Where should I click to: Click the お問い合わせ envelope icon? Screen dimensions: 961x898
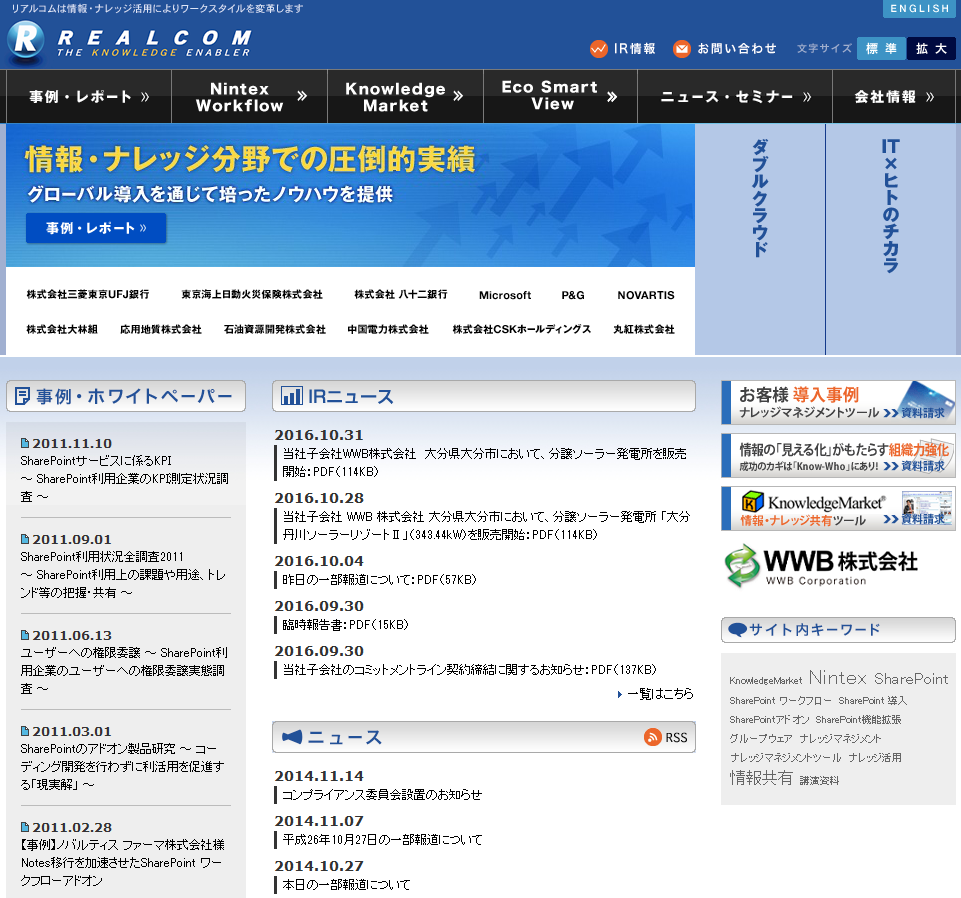click(x=682, y=48)
